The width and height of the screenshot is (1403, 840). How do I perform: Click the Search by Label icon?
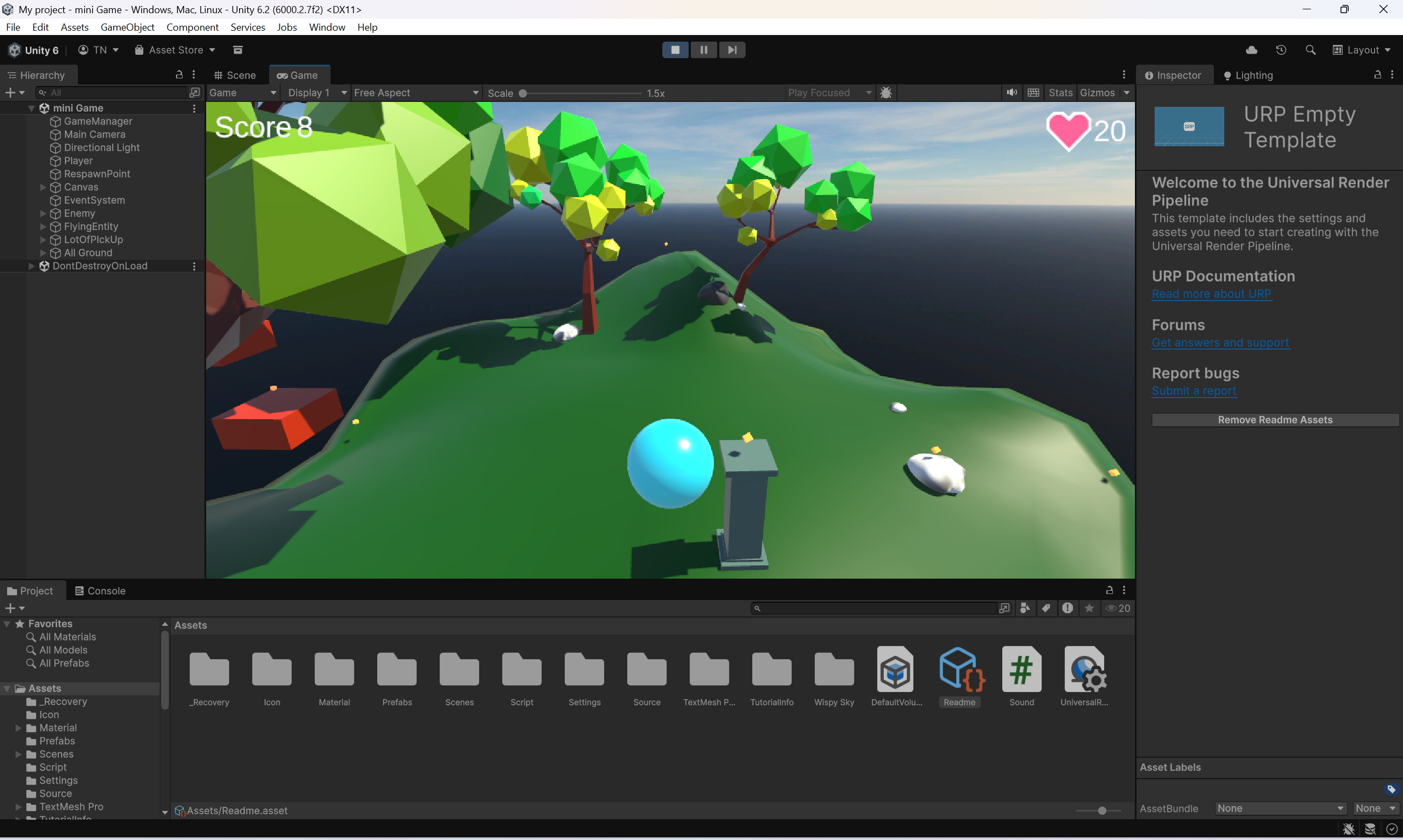[x=1046, y=608]
